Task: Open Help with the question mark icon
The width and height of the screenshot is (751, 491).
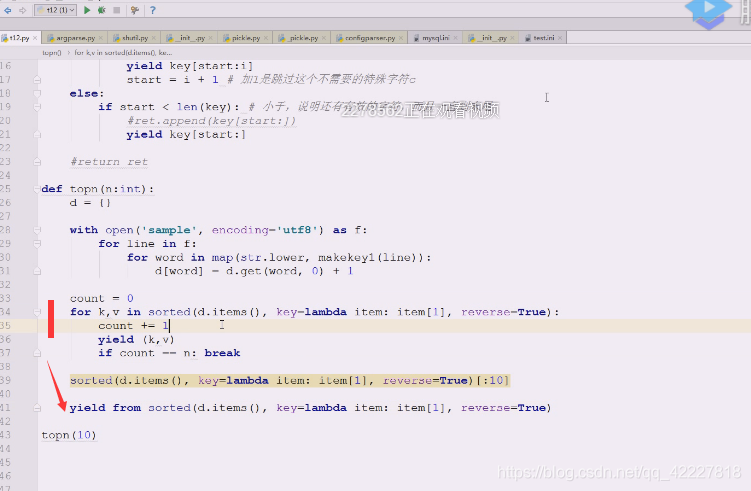Action: tap(152, 10)
